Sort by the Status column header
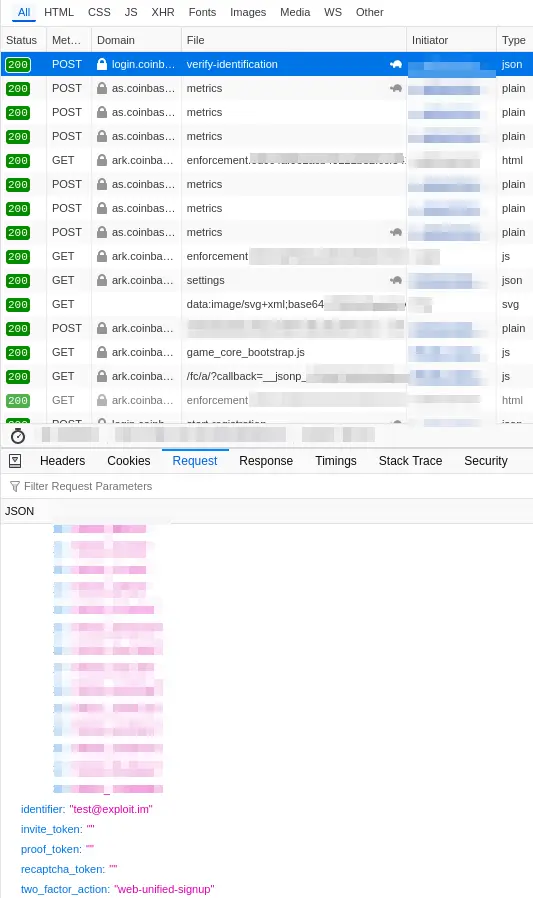The image size is (533, 898). click(23, 40)
